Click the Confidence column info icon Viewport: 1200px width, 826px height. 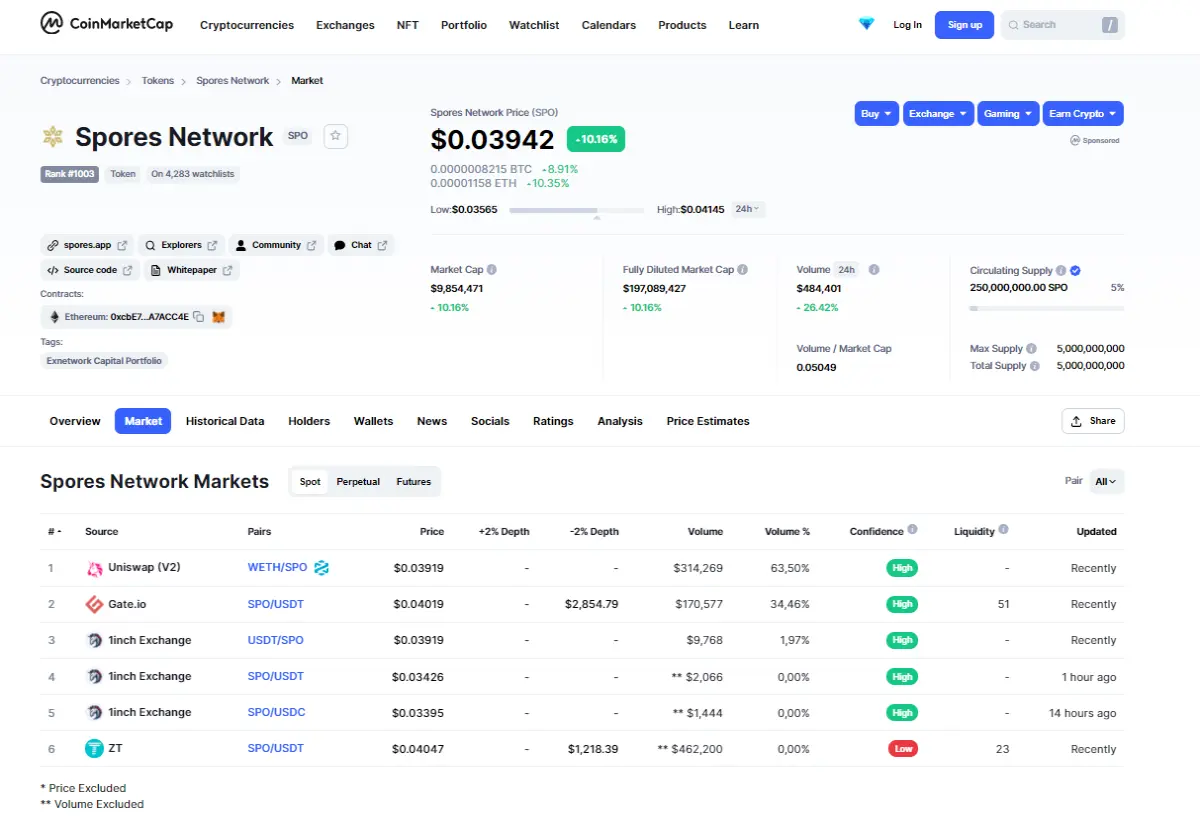912,530
